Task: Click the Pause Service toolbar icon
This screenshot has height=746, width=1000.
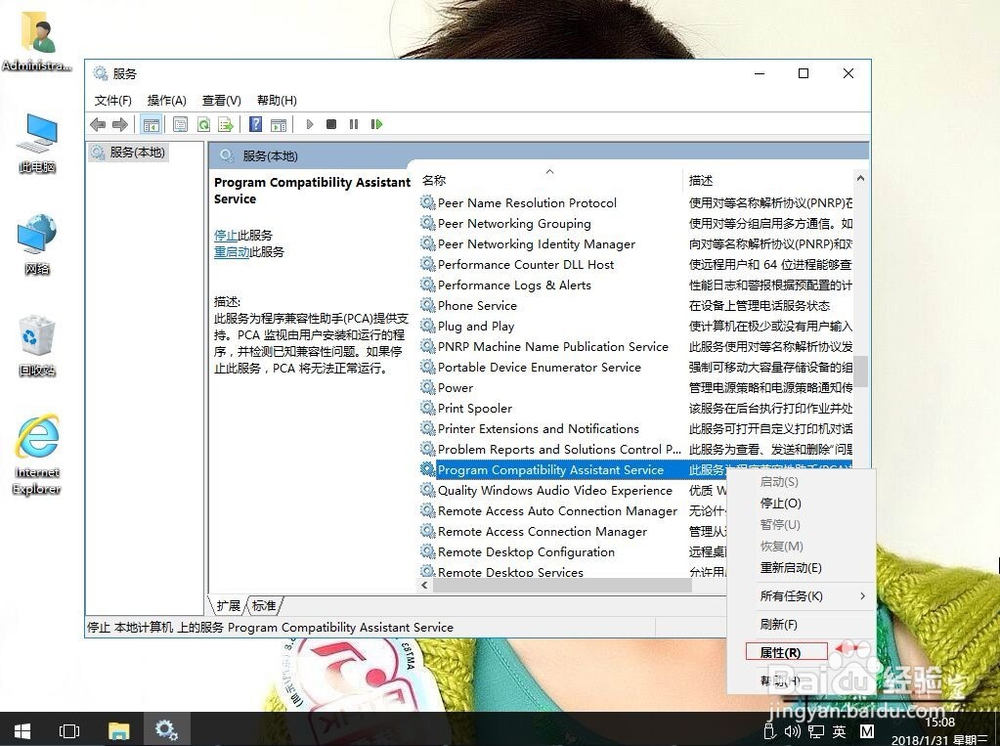Action: coord(353,124)
